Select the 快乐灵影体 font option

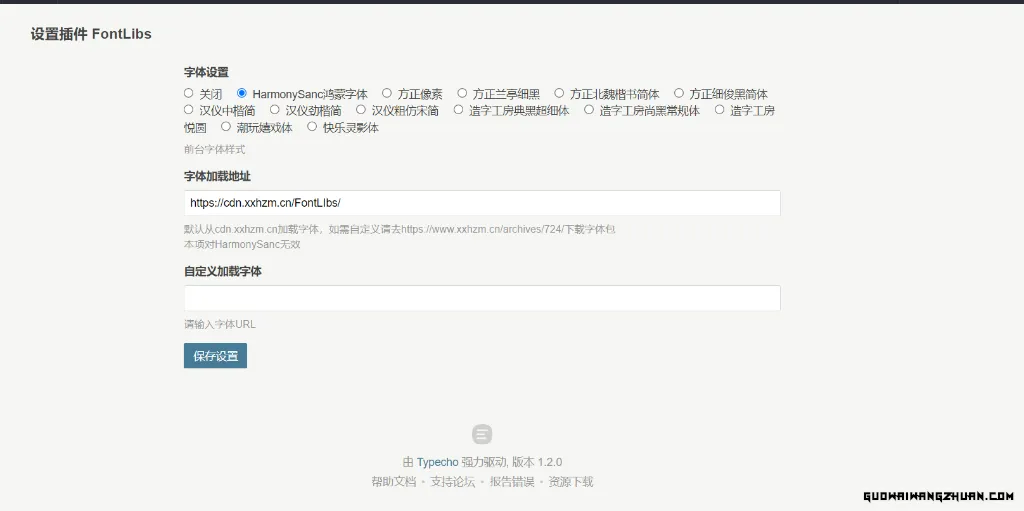[x=312, y=127]
